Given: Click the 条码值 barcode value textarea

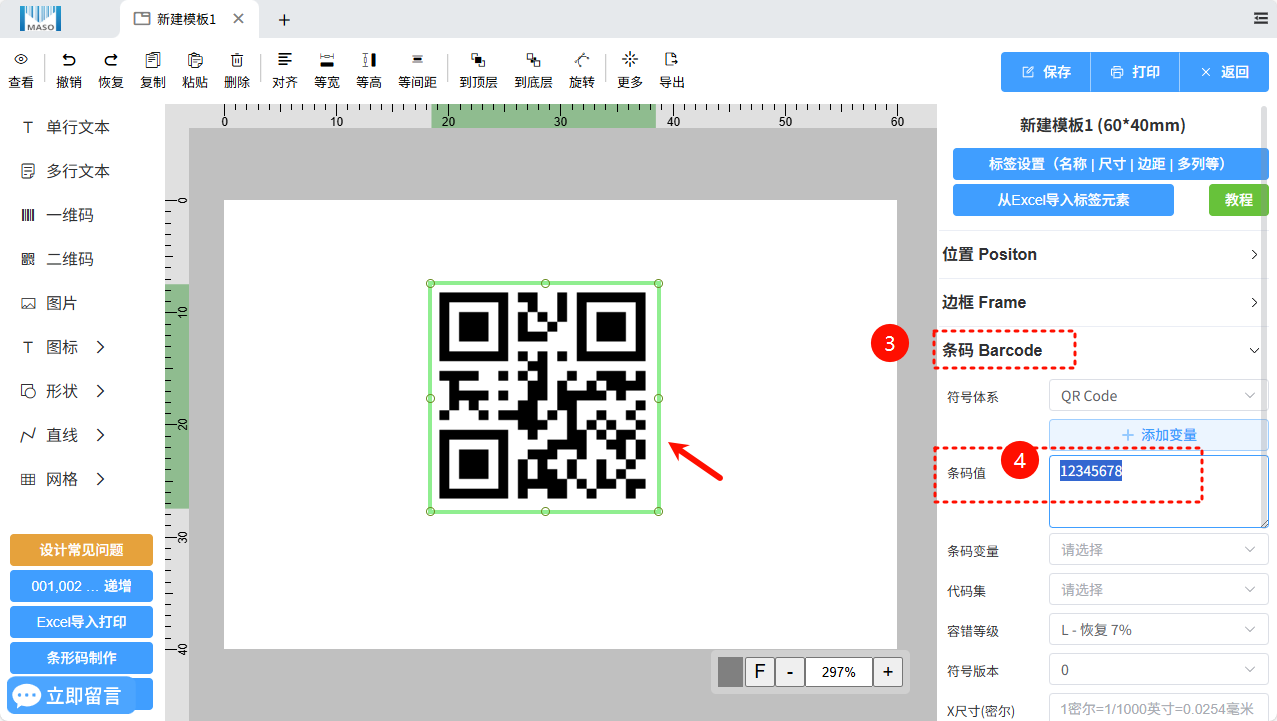Looking at the screenshot, I should pyautogui.click(x=1158, y=491).
